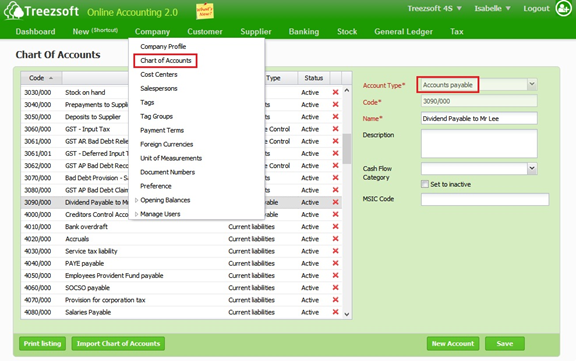Delete the Accruals account row
The height and width of the screenshot is (361, 576).
point(335,239)
